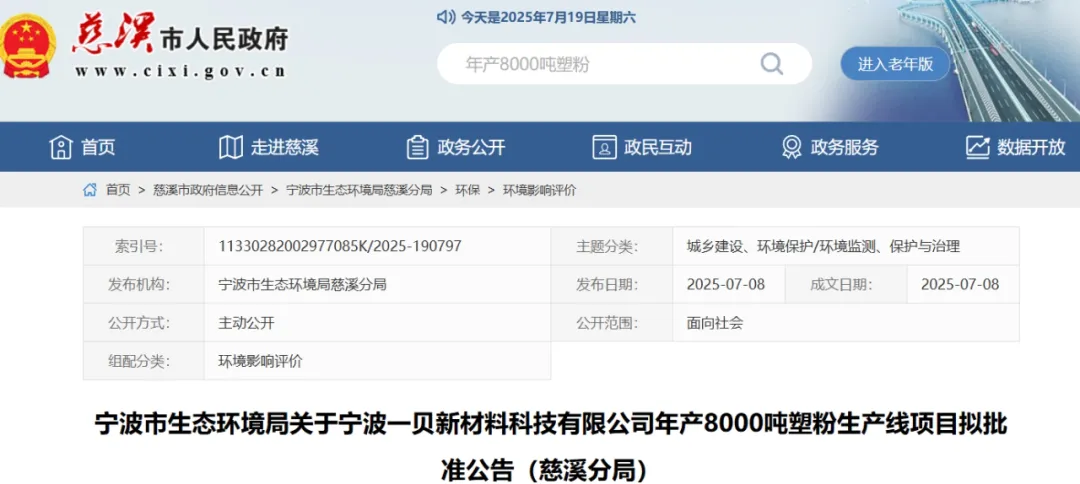The height and width of the screenshot is (484, 1080).
Task: Click the 主题分类 label cell
Action: tap(612, 246)
